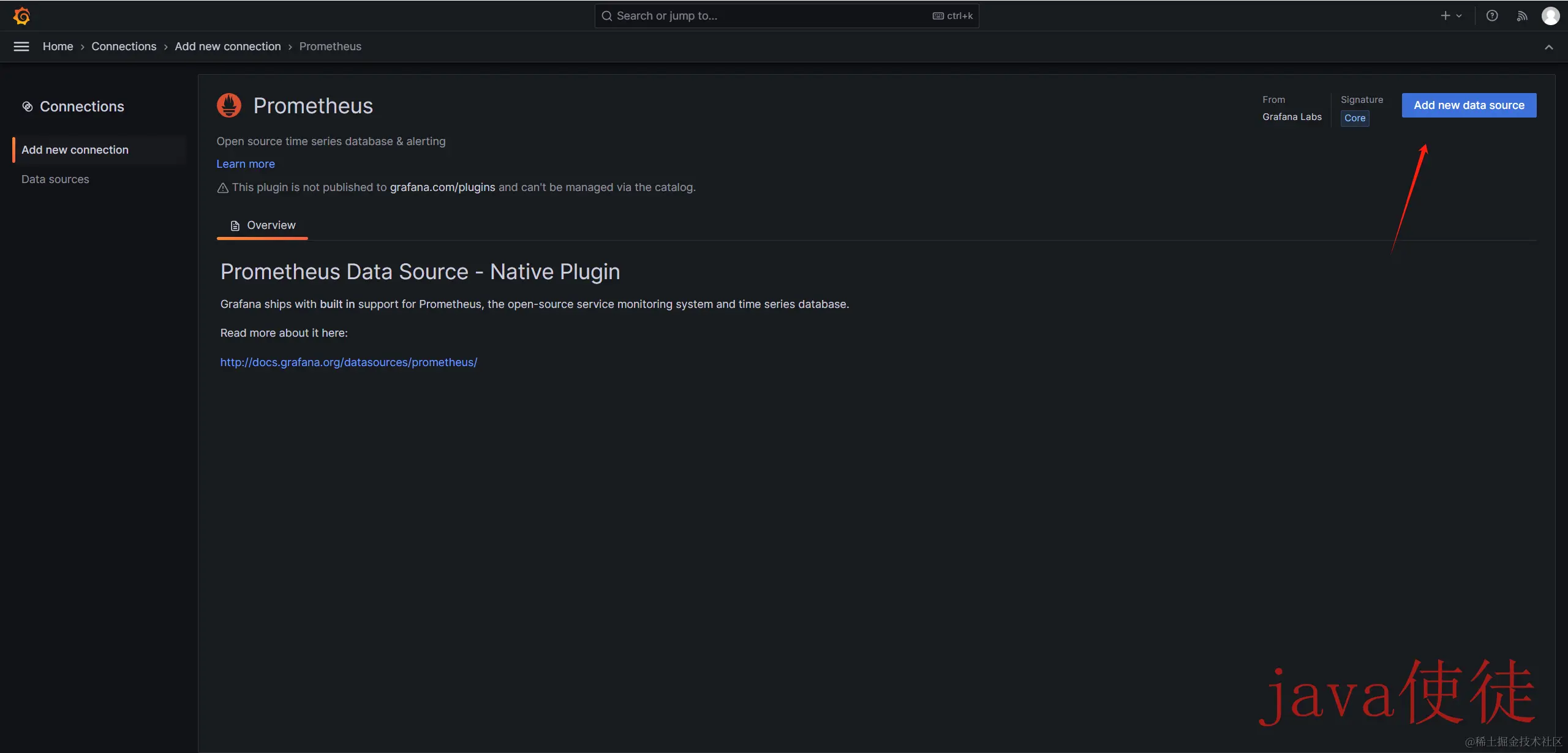This screenshot has width=1568, height=753.
Task: Click the Core signature badge
Action: click(1355, 118)
